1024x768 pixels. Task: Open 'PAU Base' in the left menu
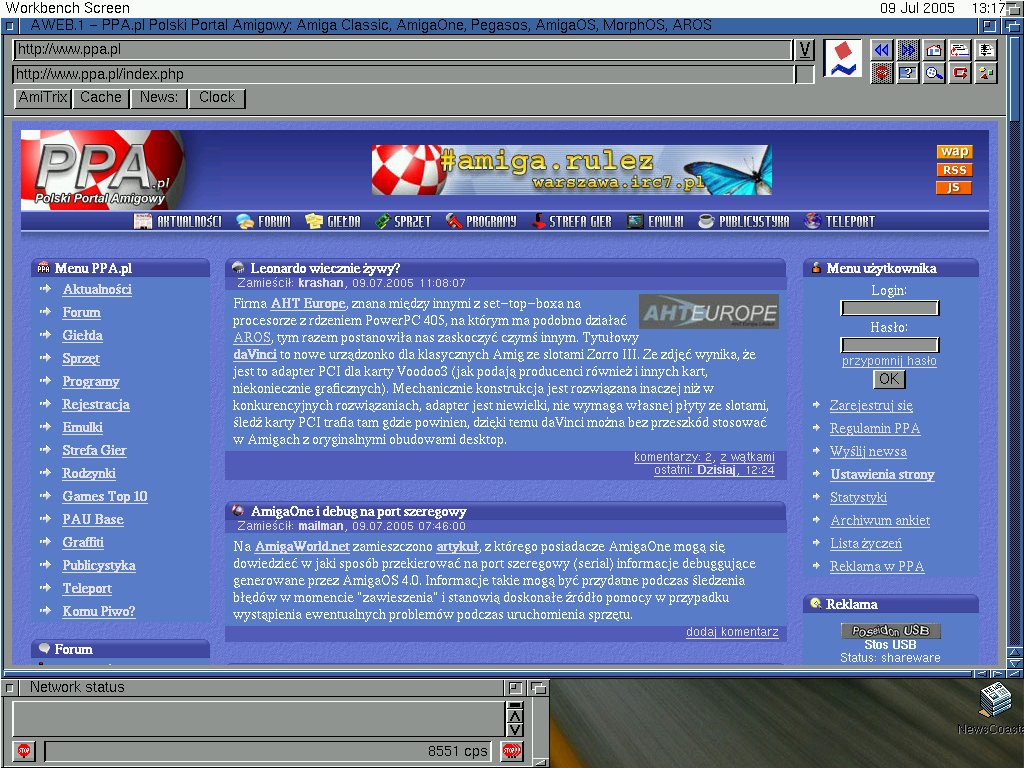(x=93, y=519)
